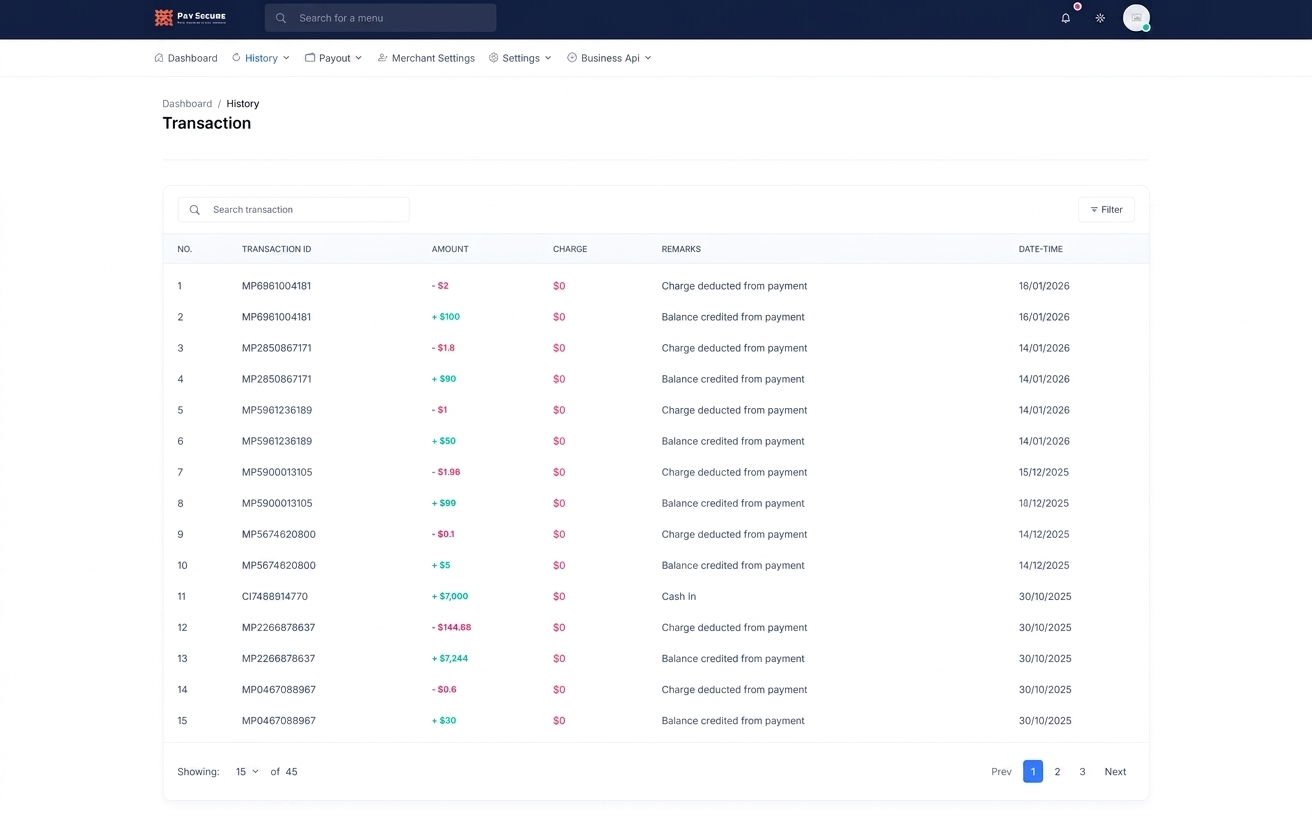Image resolution: width=1312 pixels, height=816 pixels.
Task: Go to the Prev page
Action: pos(1001,772)
